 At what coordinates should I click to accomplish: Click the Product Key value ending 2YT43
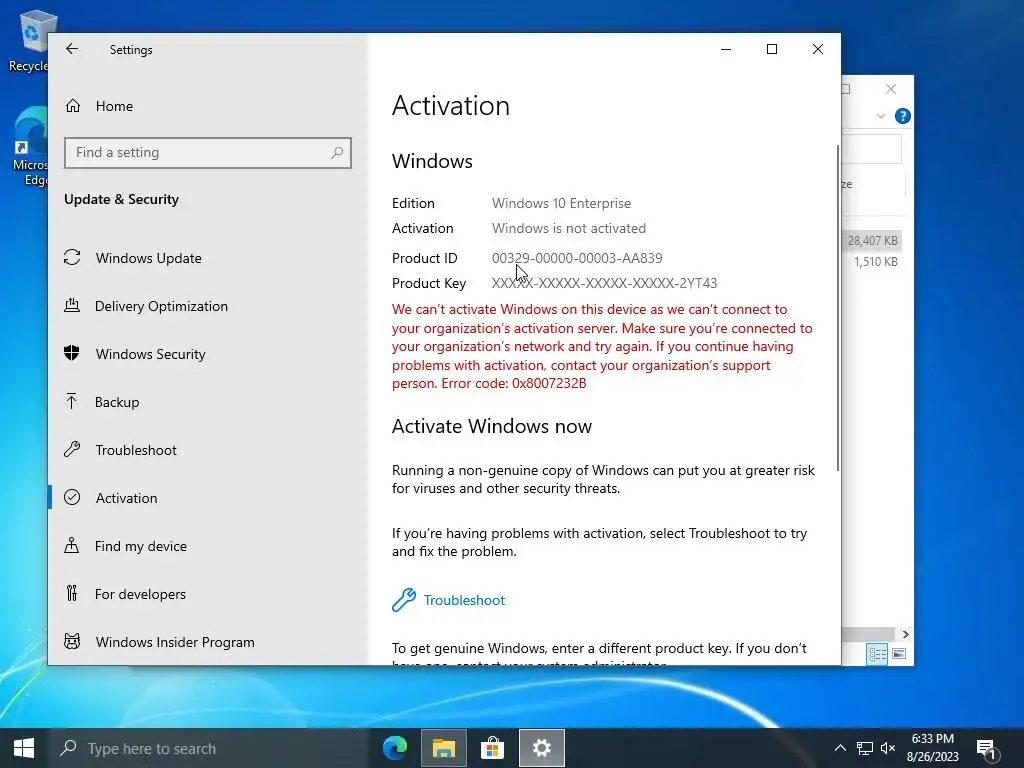pyautogui.click(x=604, y=283)
